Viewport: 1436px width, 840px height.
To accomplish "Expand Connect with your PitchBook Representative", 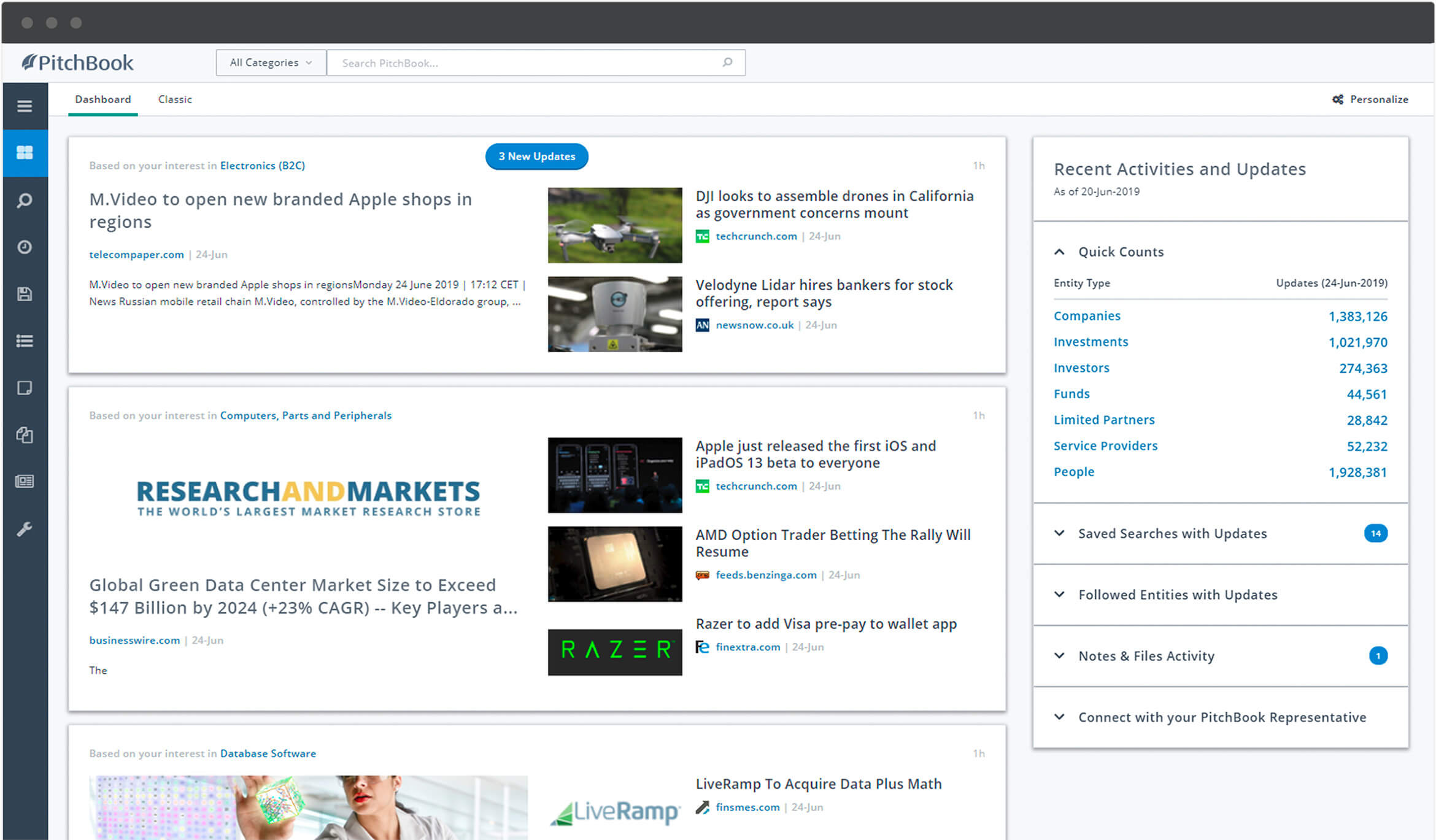I will click(x=1059, y=717).
